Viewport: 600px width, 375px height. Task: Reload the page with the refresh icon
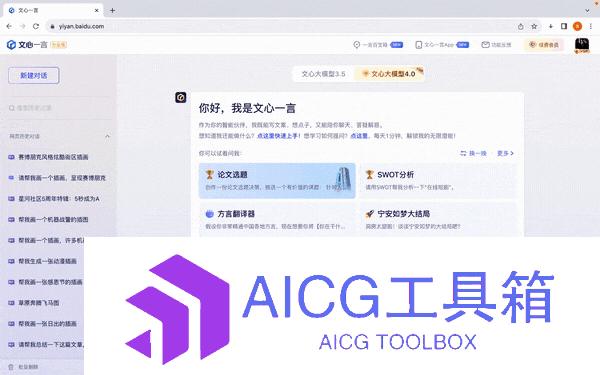tap(36, 26)
